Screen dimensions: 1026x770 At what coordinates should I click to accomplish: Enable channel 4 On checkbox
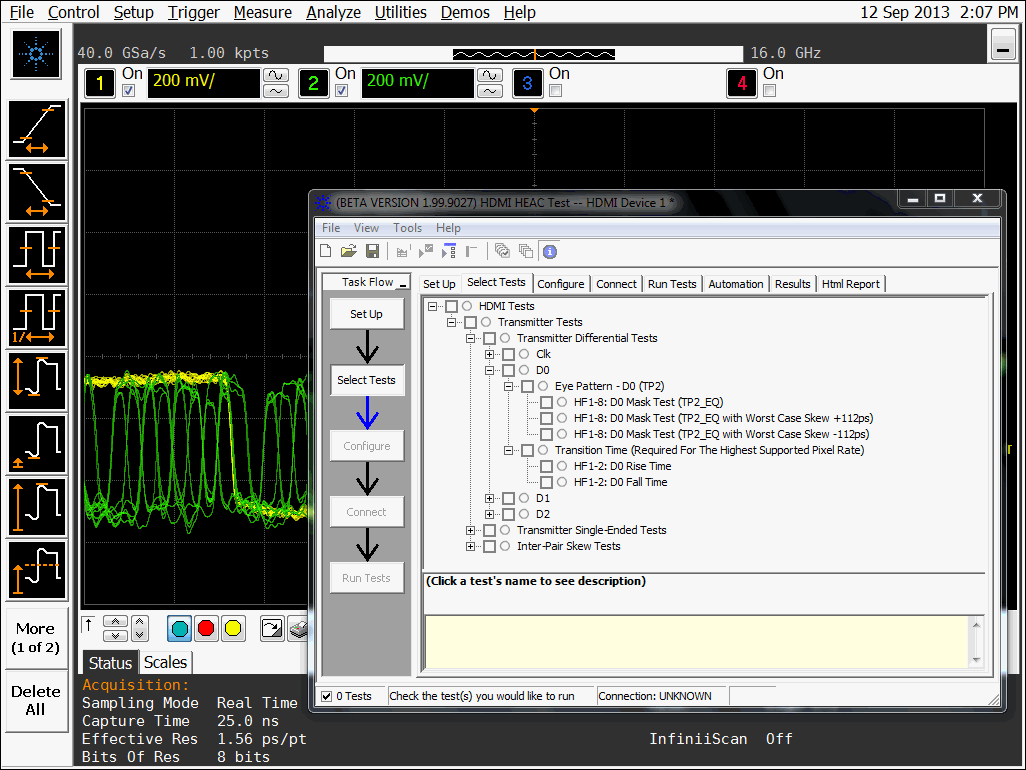click(x=769, y=91)
